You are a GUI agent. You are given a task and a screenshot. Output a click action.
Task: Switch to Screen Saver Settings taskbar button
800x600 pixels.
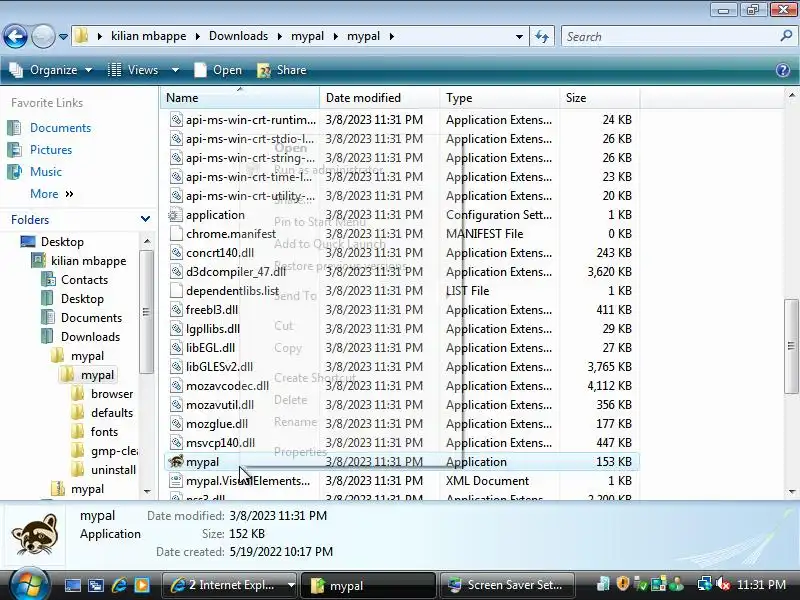pos(506,585)
